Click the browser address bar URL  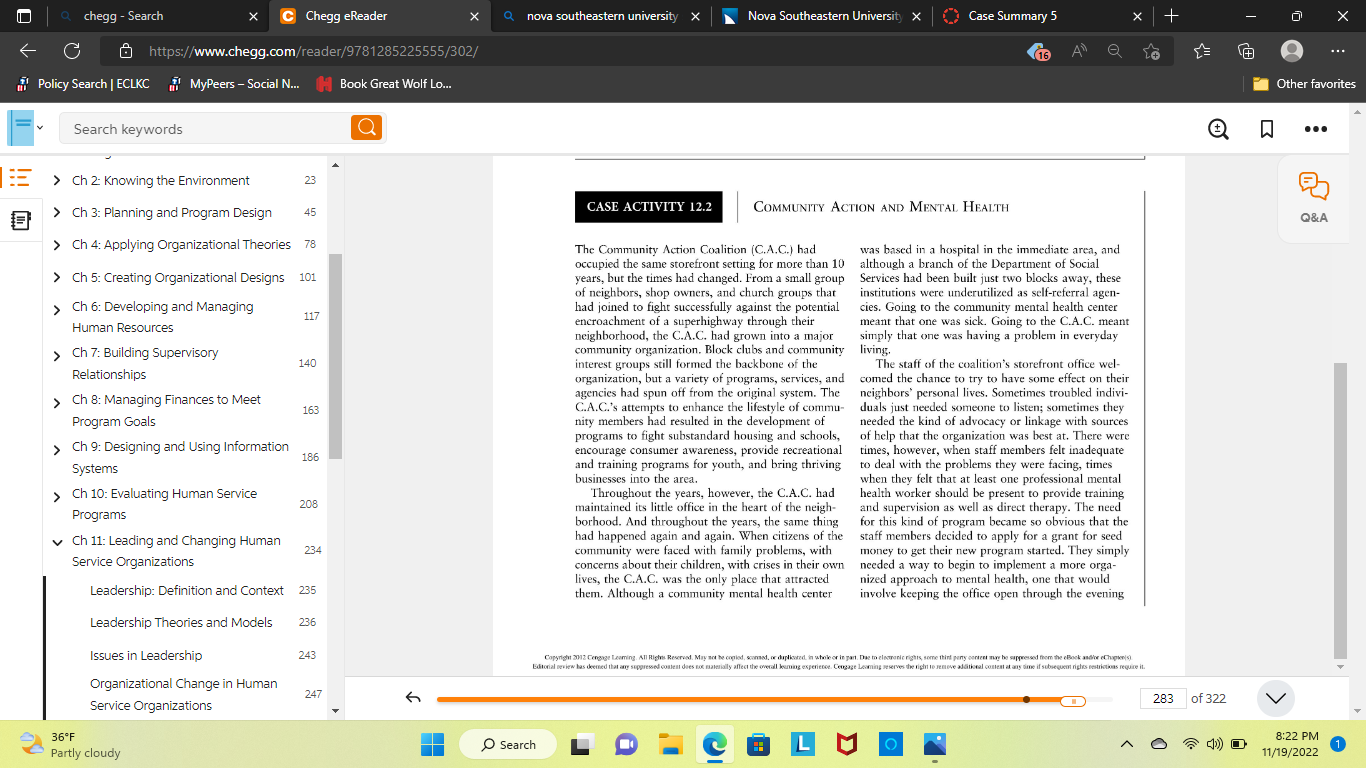point(314,51)
